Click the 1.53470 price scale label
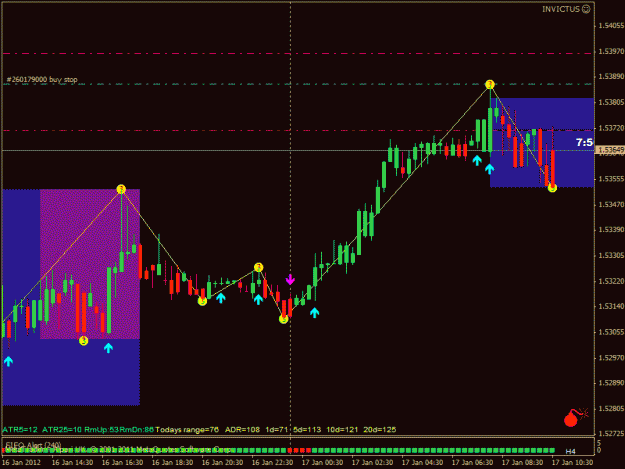This screenshot has width=625, height=469. 611,204
